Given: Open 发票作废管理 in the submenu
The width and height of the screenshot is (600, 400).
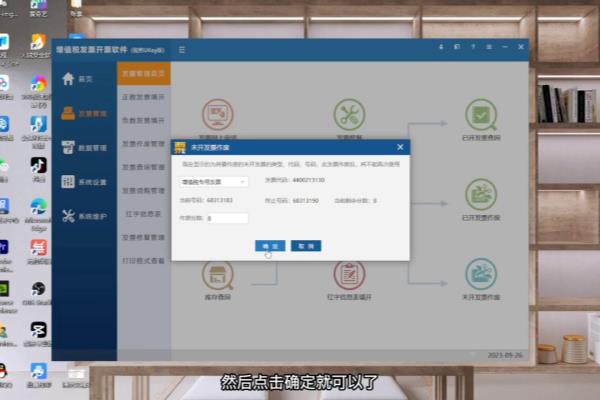Looking at the screenshot, I should point(143,144).
